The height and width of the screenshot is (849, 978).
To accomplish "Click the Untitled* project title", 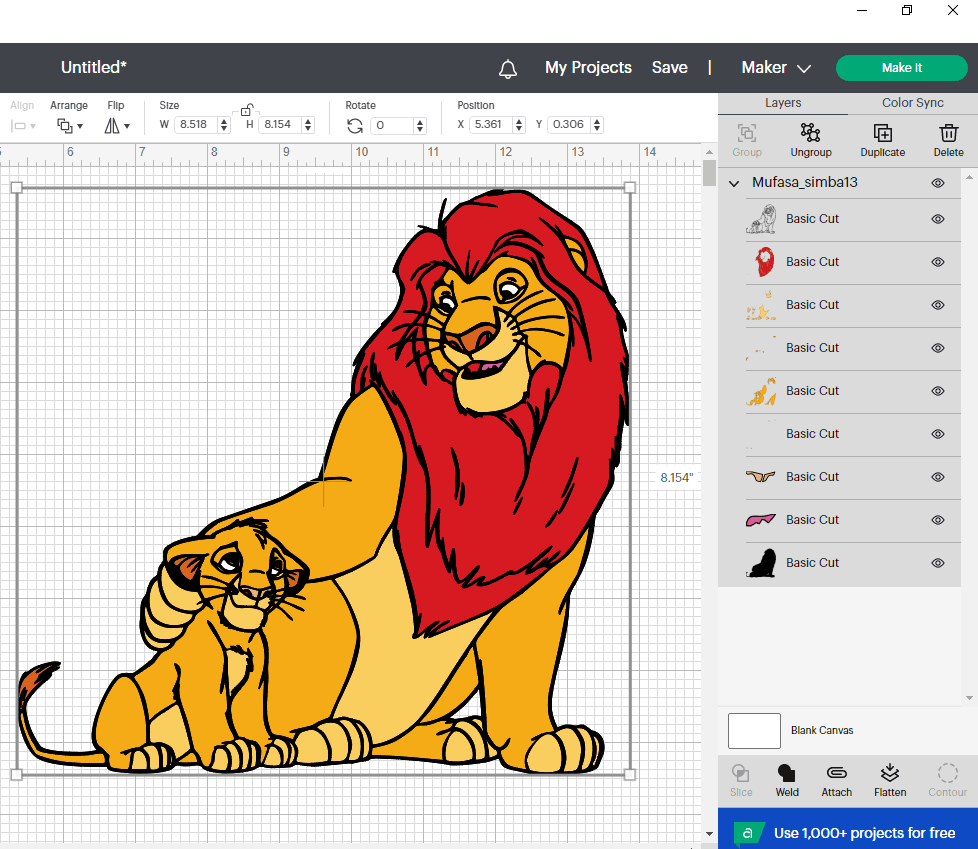I will coord(94,67).
